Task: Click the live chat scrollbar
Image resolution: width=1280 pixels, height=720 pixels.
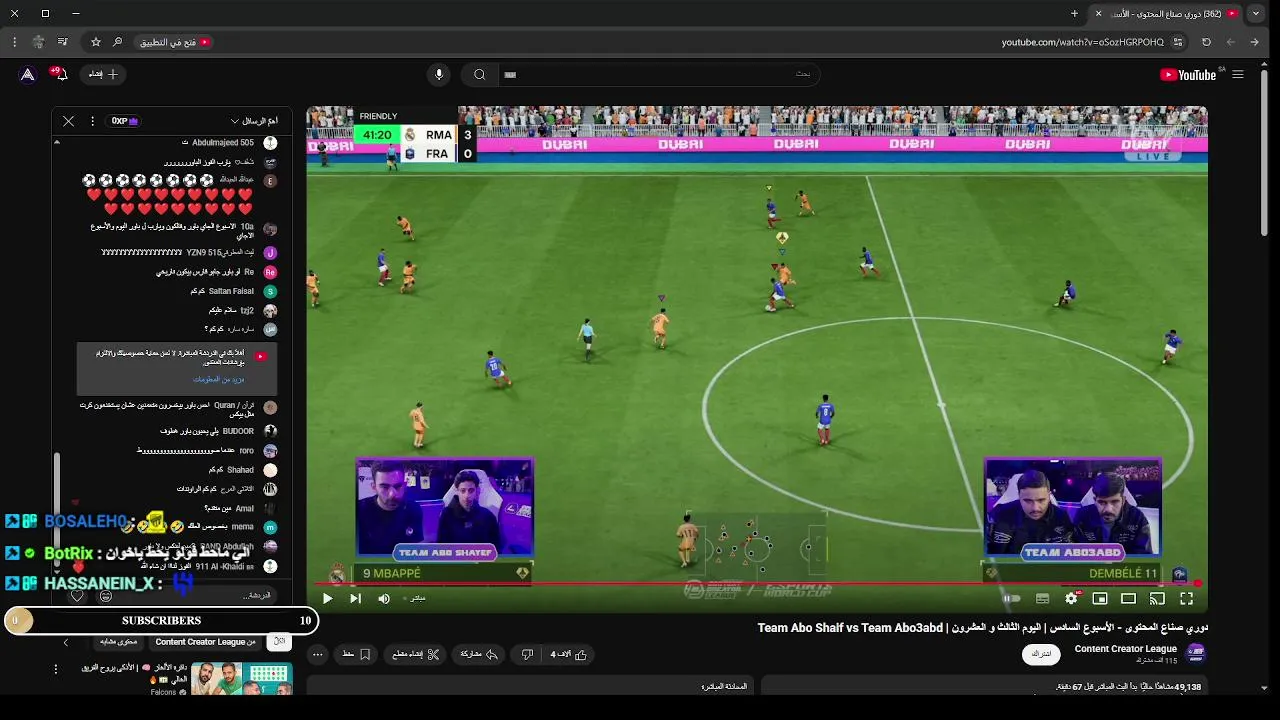Action: 57,510
